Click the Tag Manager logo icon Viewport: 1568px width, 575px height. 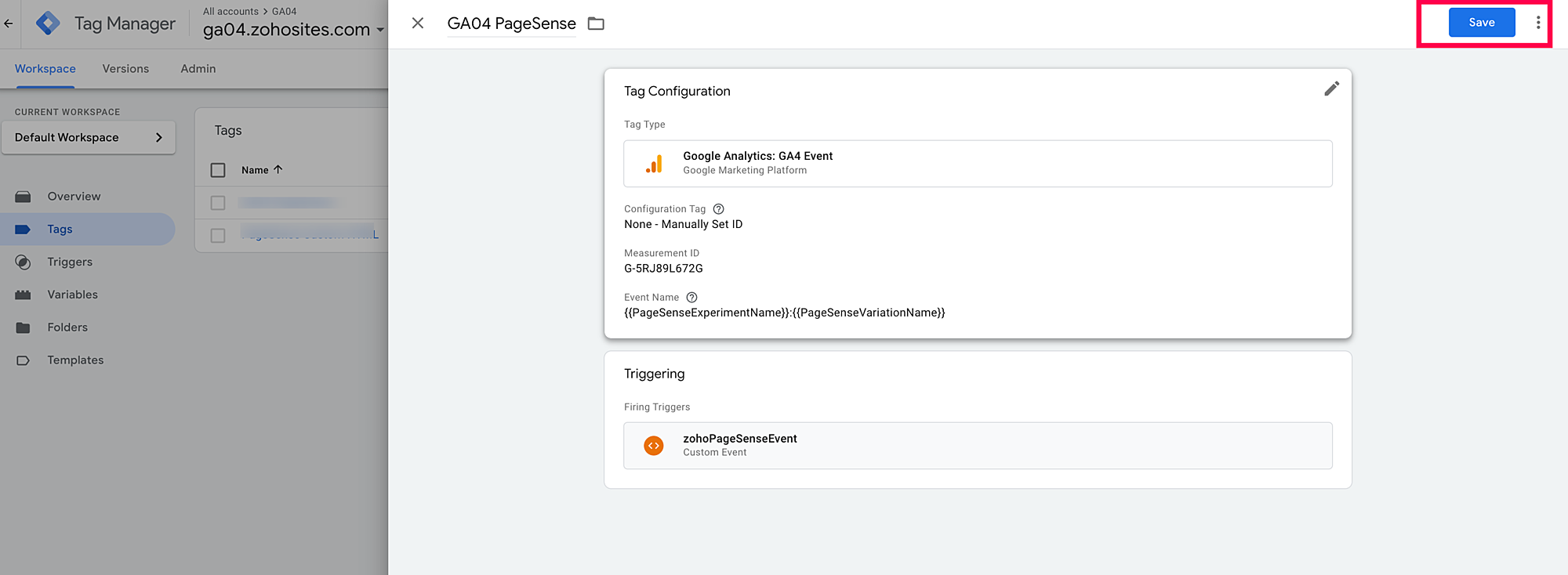point(48,24)
